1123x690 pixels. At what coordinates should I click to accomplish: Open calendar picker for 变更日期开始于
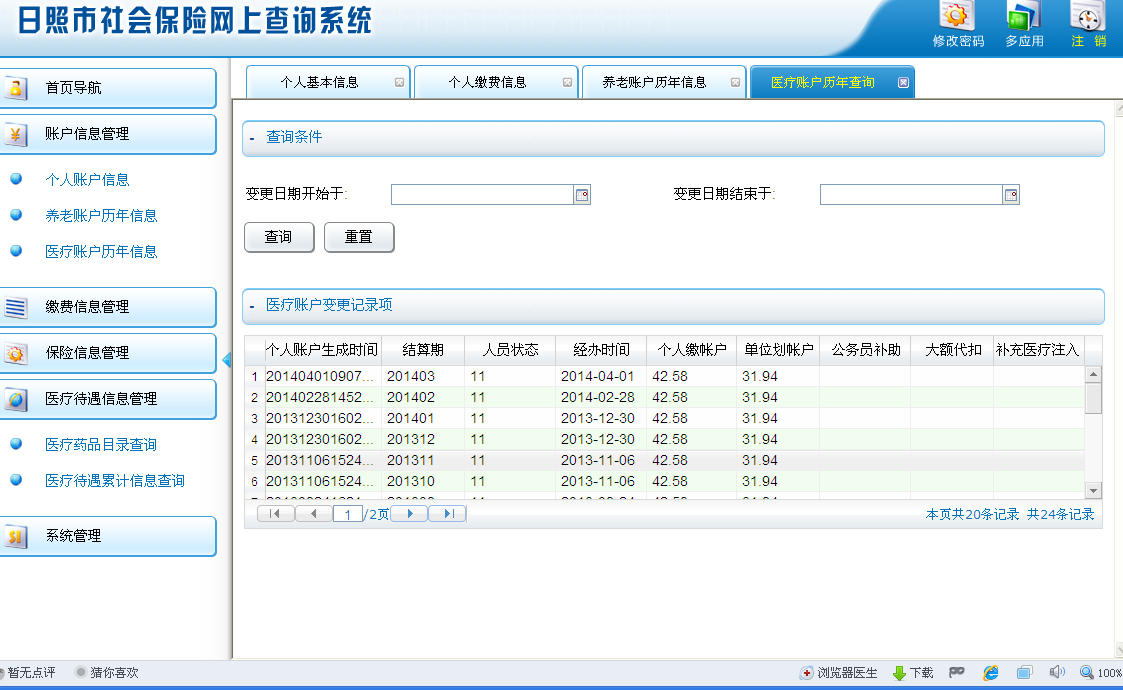pyautogui.click(x=582, y=195)
